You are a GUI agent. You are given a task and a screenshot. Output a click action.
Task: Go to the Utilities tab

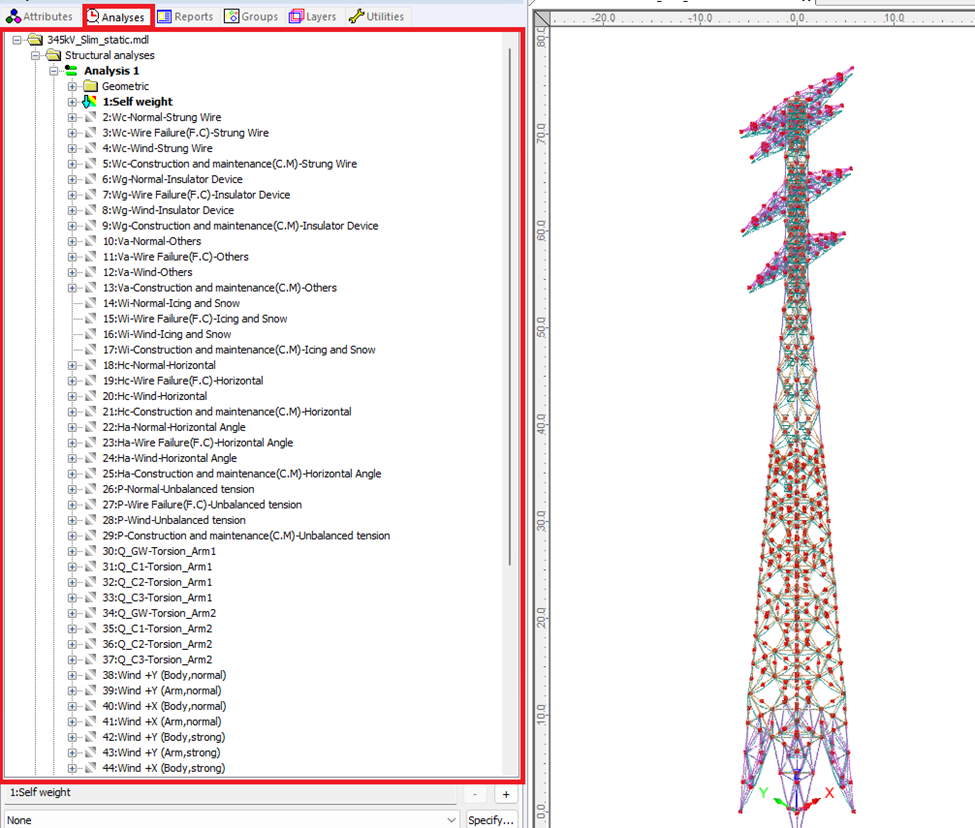(x=376, y=17)
